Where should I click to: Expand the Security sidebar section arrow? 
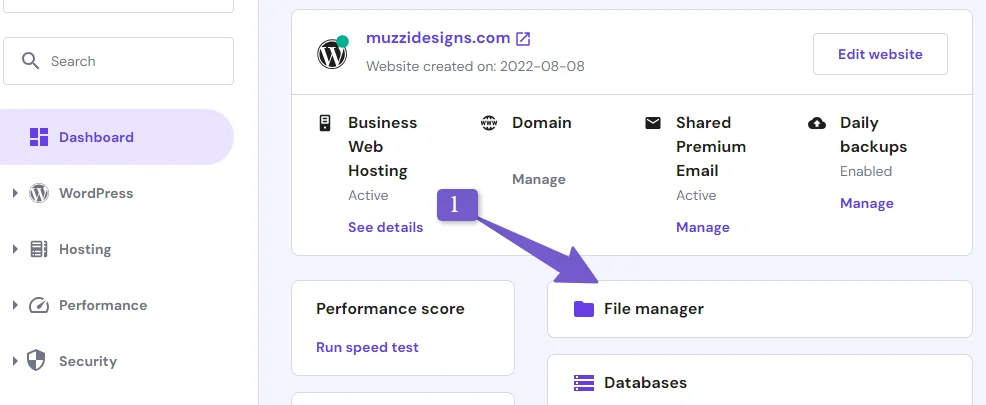click(x=16, y=361)
